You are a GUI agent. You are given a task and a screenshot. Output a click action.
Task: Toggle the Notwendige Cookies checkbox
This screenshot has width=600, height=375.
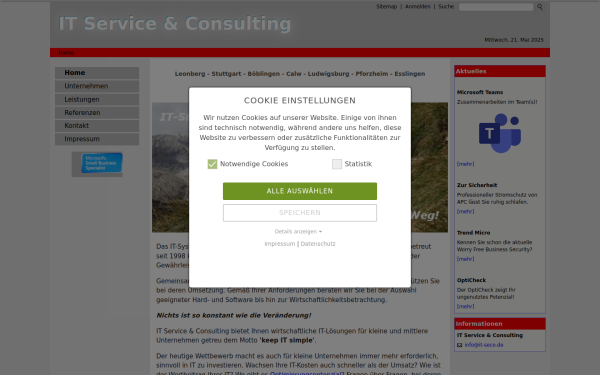coord(212,164)
